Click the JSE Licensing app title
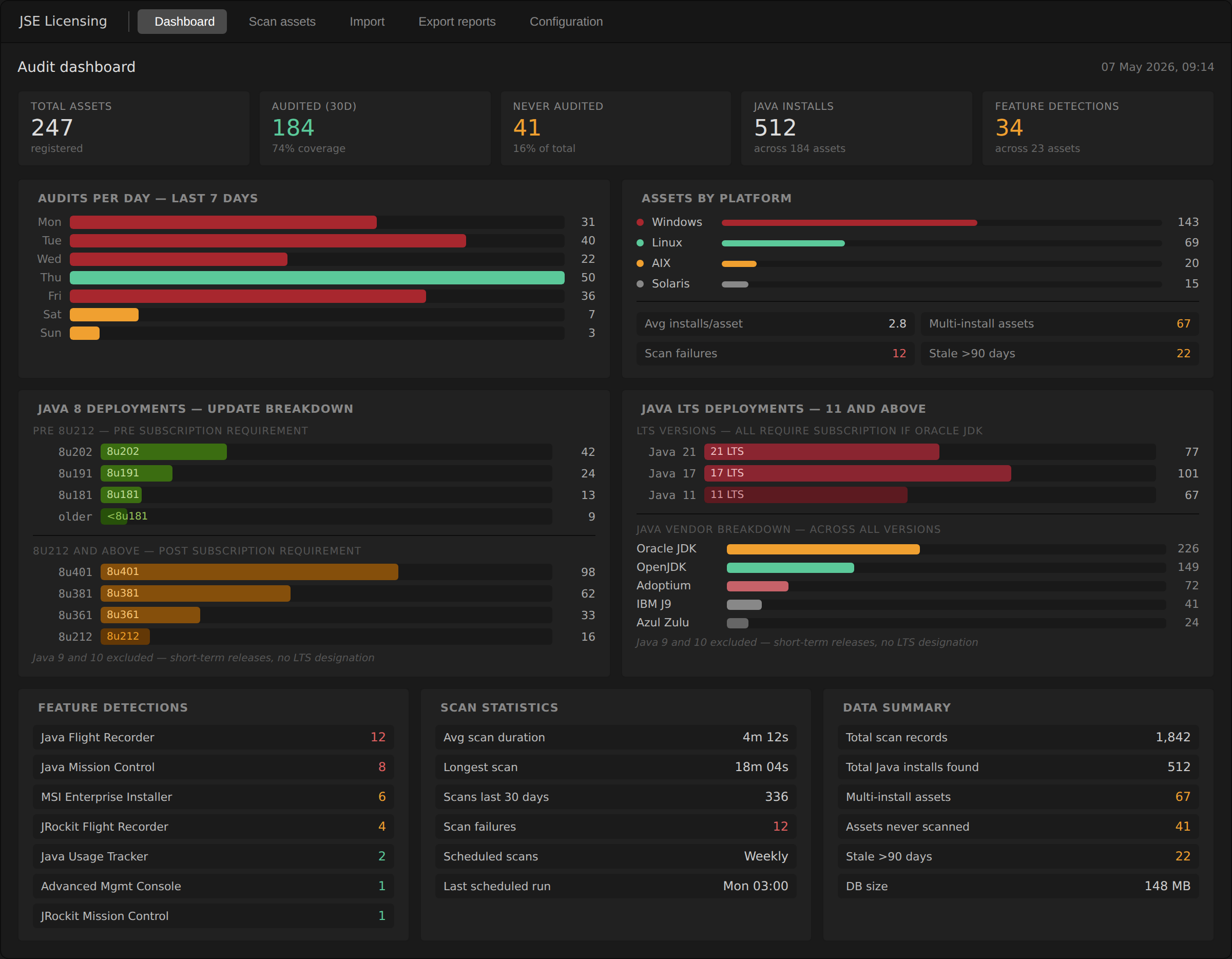 [x=63, y=21]
